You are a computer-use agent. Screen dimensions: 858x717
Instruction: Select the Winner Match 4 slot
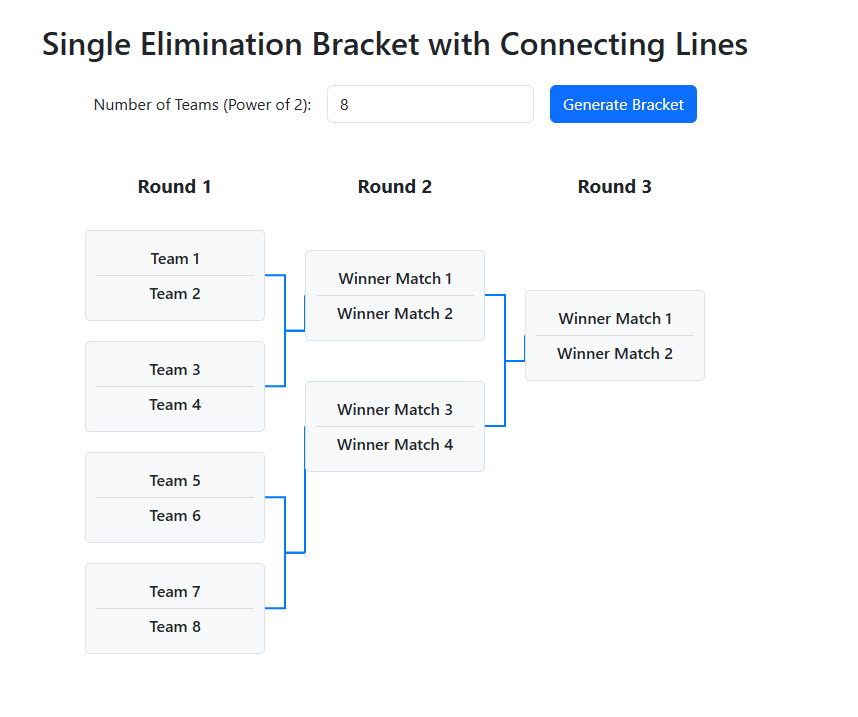395,445
